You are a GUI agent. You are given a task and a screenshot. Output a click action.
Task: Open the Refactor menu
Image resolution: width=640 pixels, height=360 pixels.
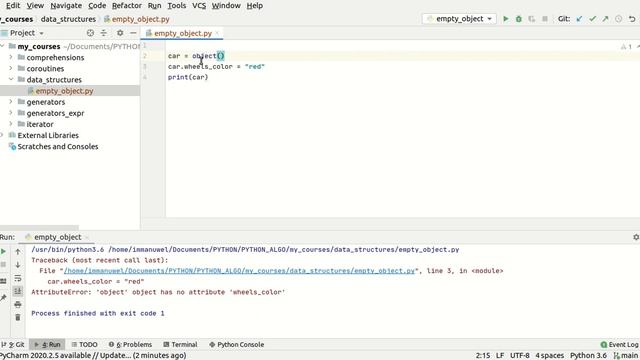pos(127,6)
